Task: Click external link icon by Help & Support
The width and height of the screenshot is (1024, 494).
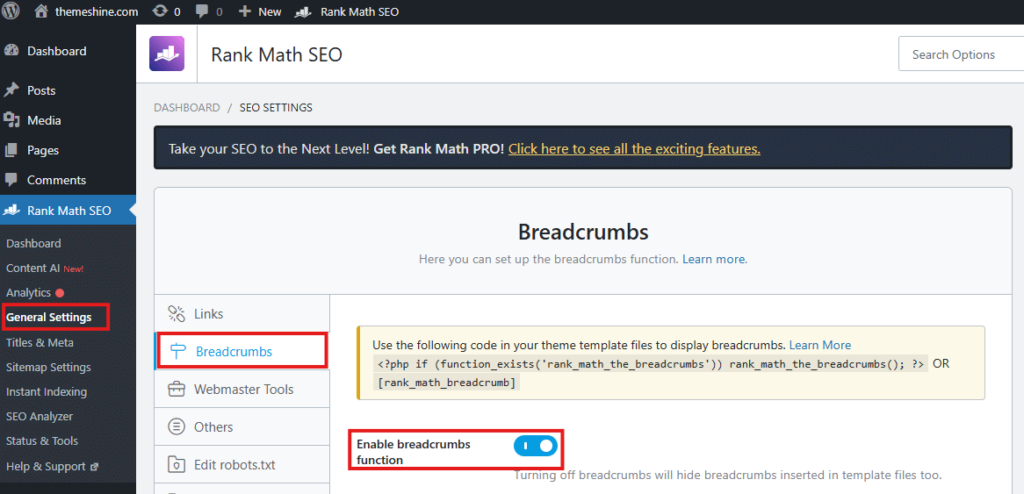Action: pos(94,467)
